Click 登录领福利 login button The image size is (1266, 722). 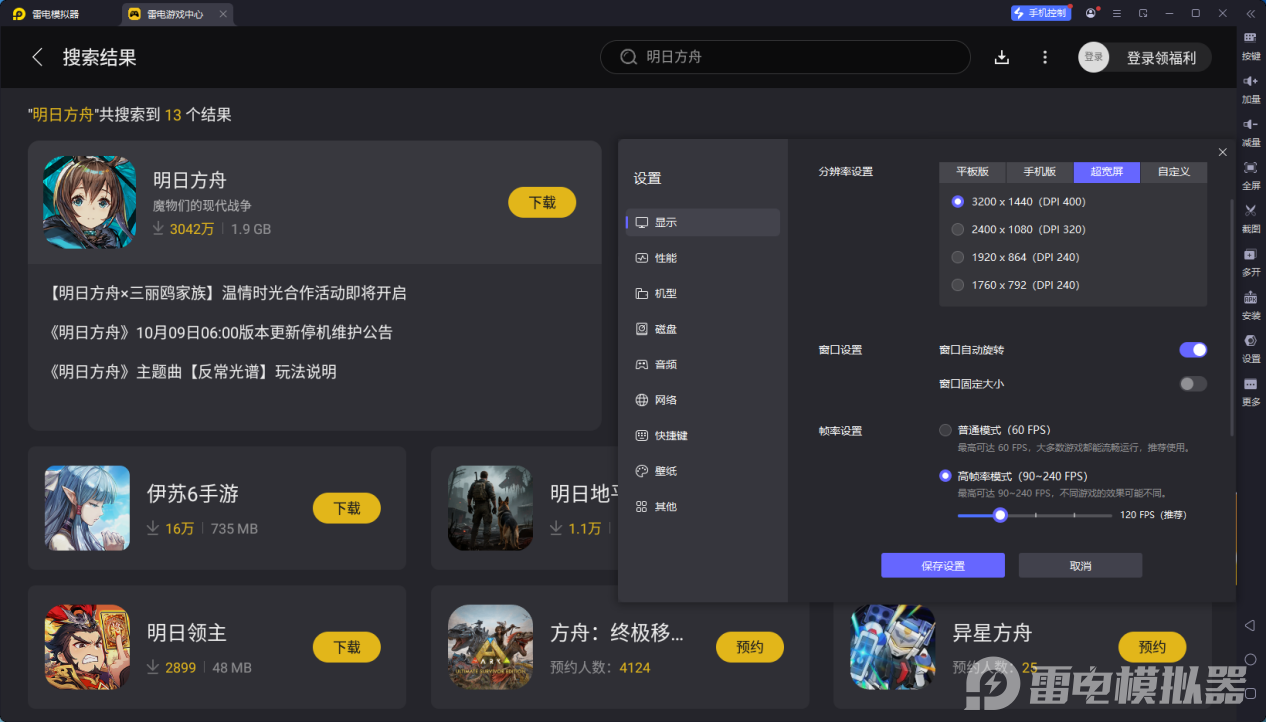pyautogui.click(x=1145, y=58)
